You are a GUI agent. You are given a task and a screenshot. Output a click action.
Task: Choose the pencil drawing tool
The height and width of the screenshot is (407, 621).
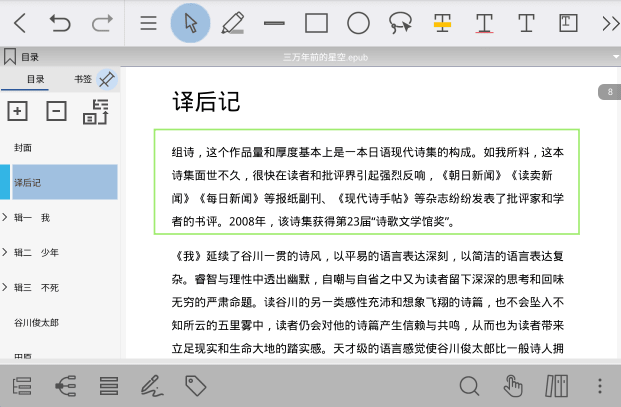click(x=232, y=23)
